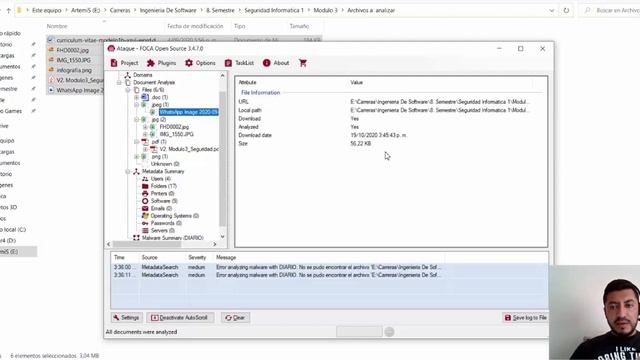This screenshot has width=640, height=360.
Task: Open Passwords (0) metadata summary
Action: click(166, 223)
